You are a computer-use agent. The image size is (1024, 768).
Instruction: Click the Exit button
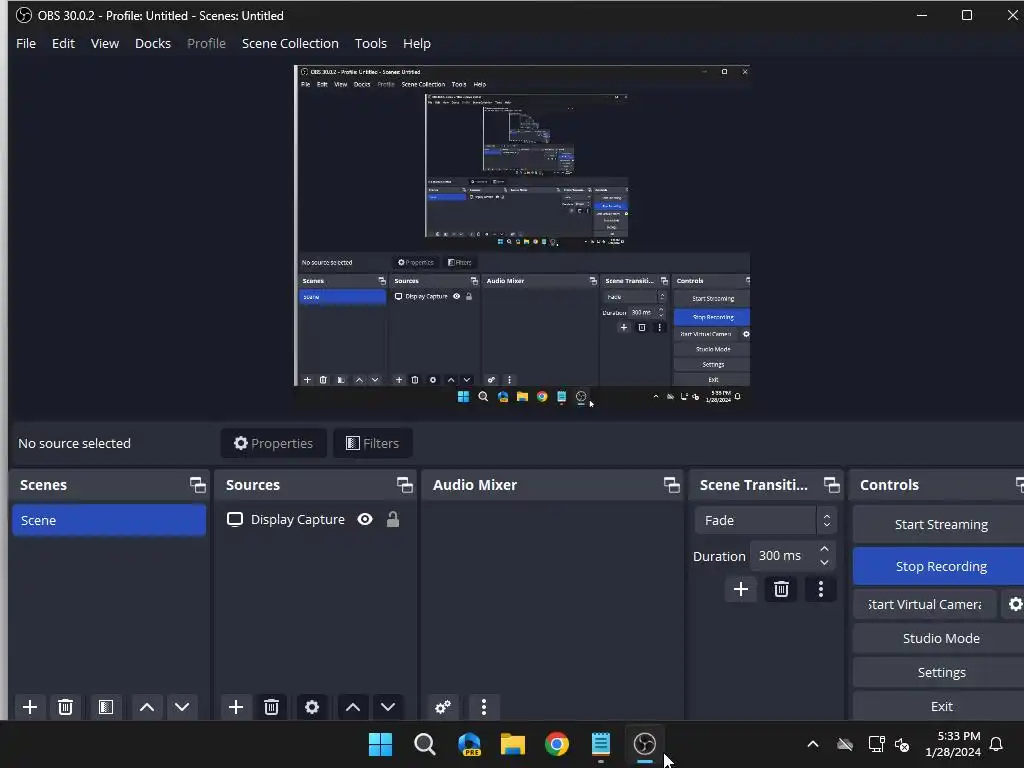pyautogui.click(x=940, y=707)
